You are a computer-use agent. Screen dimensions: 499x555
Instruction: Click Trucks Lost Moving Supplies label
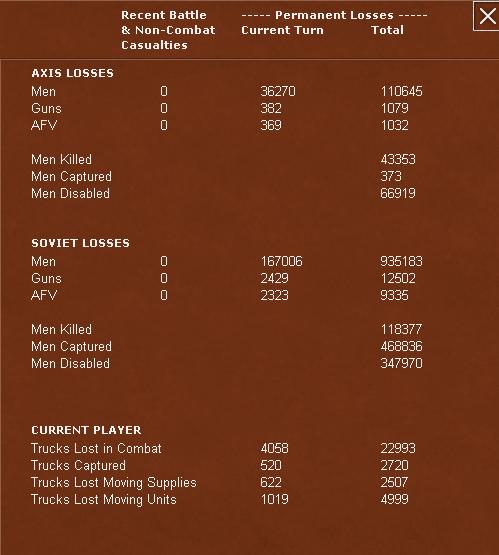click(114, 482)
